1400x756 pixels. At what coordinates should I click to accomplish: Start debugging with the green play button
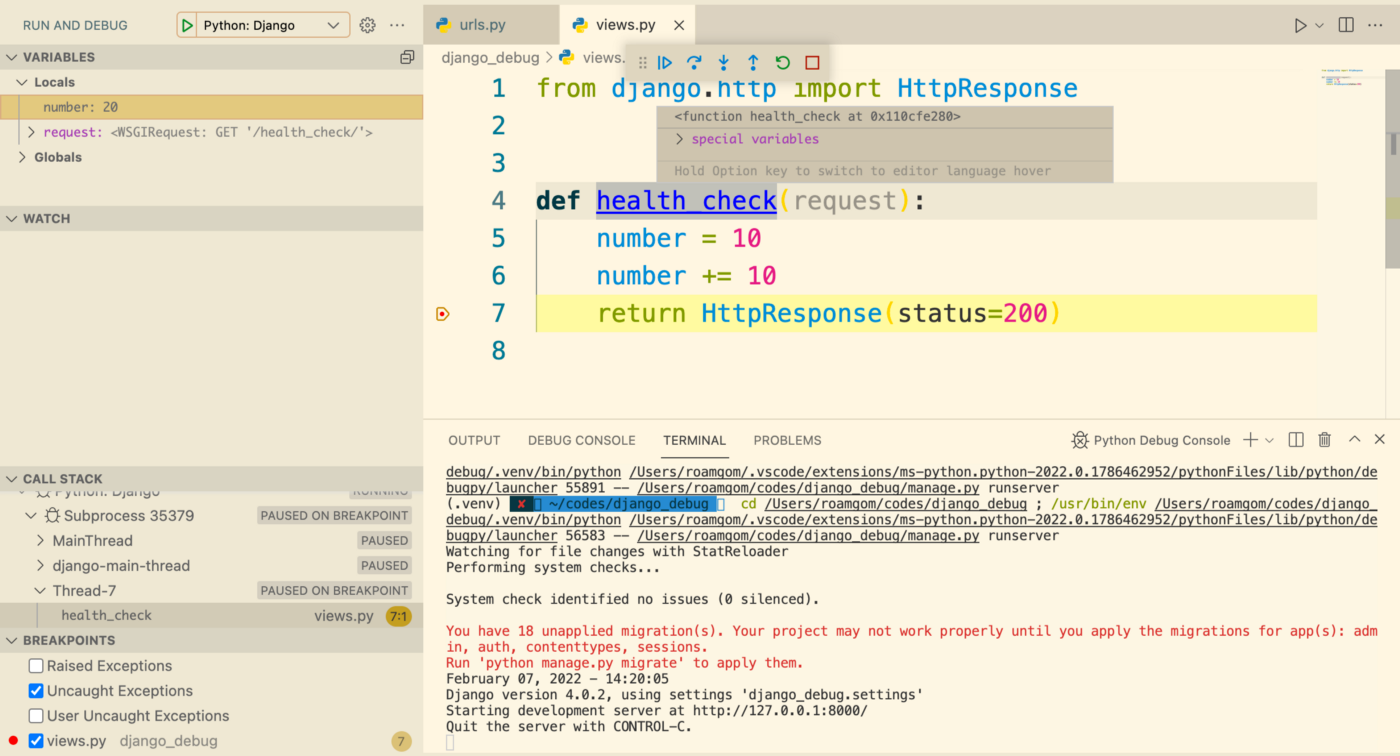point(187,25)
